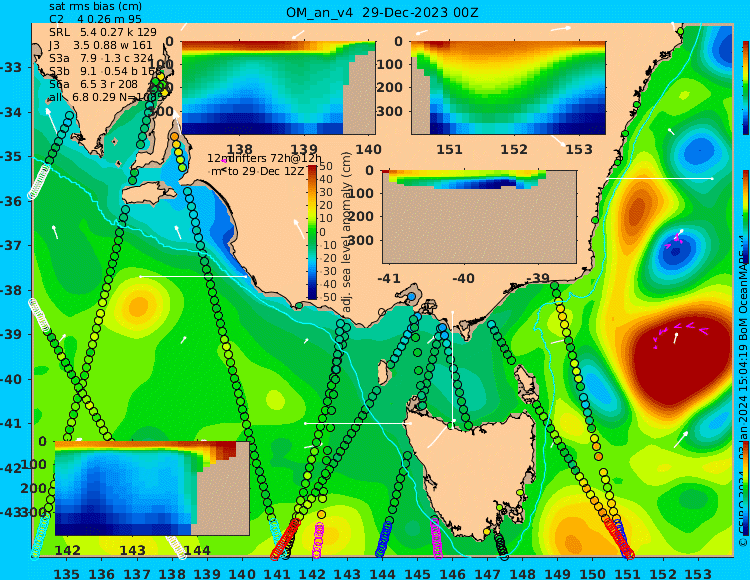Click the 153 longitude axis label
Screen dimensions: 750x580
[x=698, y=573]
